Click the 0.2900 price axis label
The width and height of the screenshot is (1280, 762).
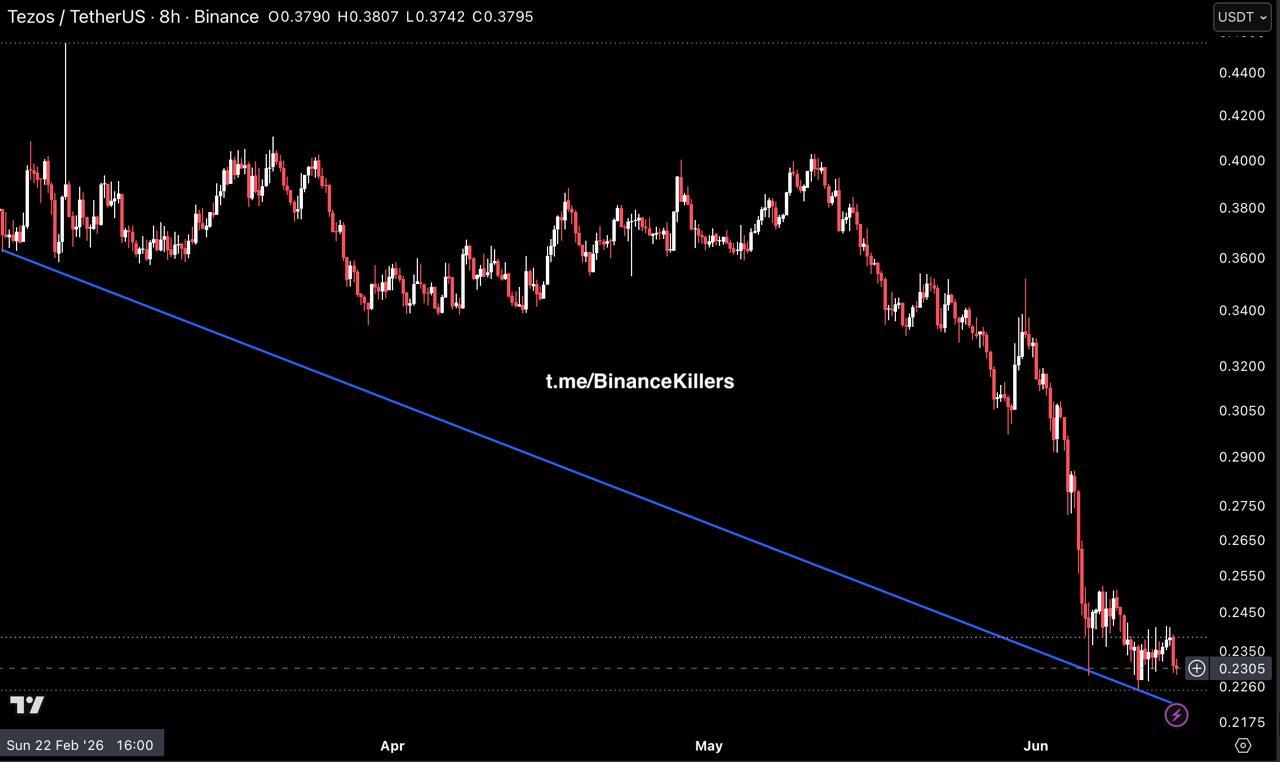click(1242, 458)
